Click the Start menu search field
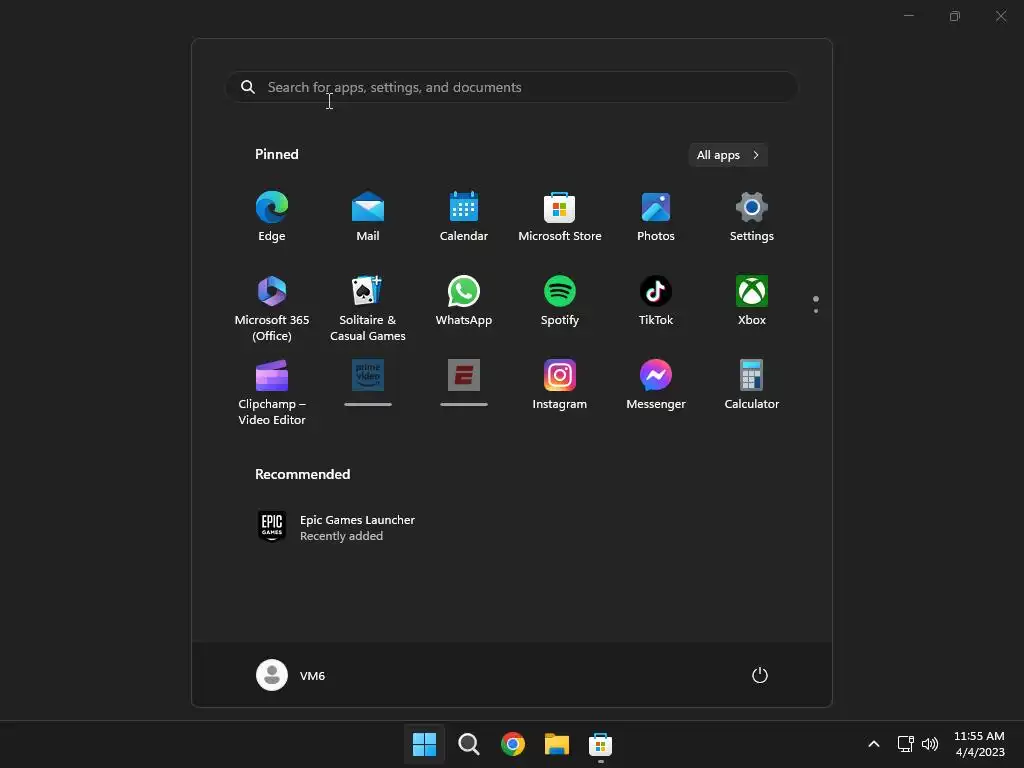This screenshot has height=768, width=1024. pyautogui.click(x=512, y=87)
